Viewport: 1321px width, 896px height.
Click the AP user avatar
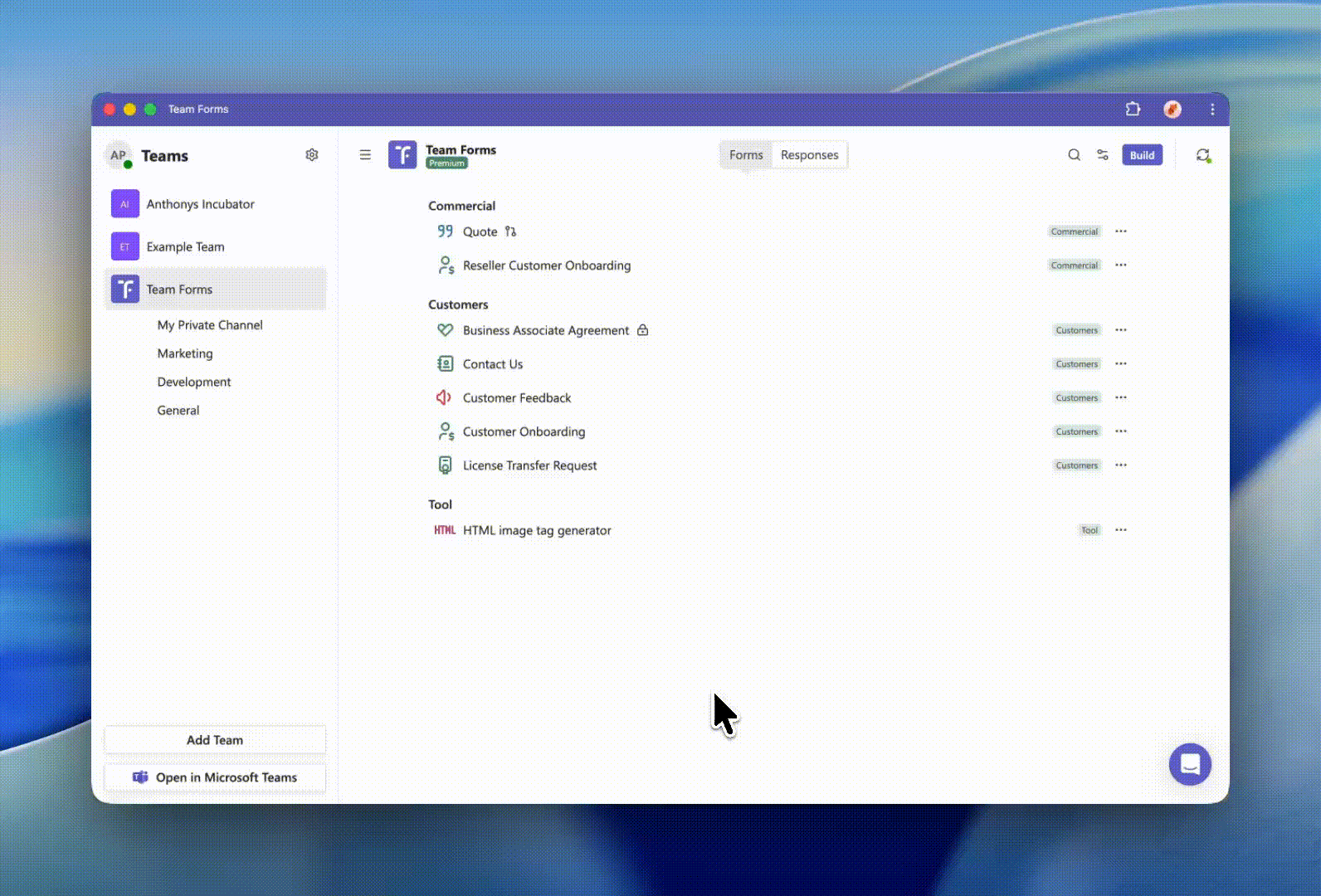pyautogui.click(x=119, y=155)
